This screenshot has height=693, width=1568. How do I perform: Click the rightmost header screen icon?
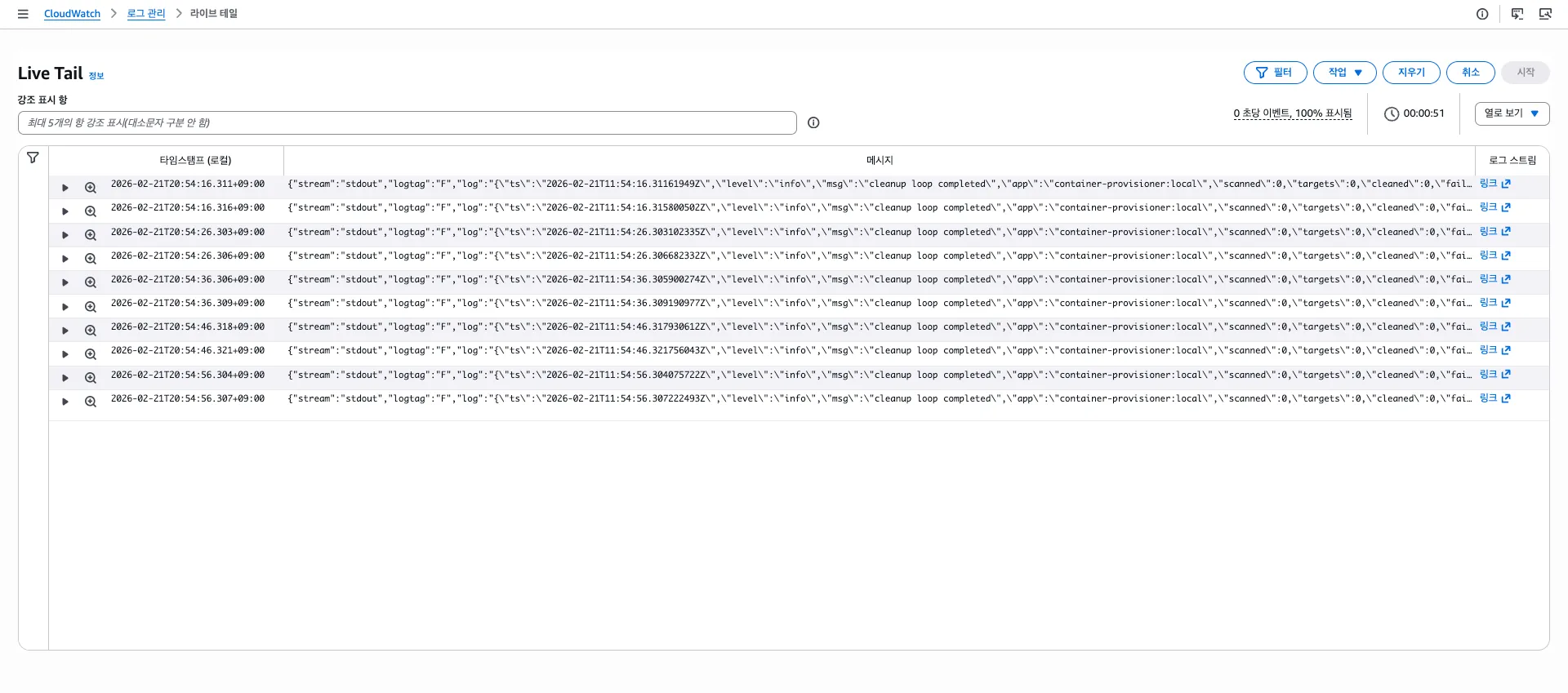point(1545,14)
